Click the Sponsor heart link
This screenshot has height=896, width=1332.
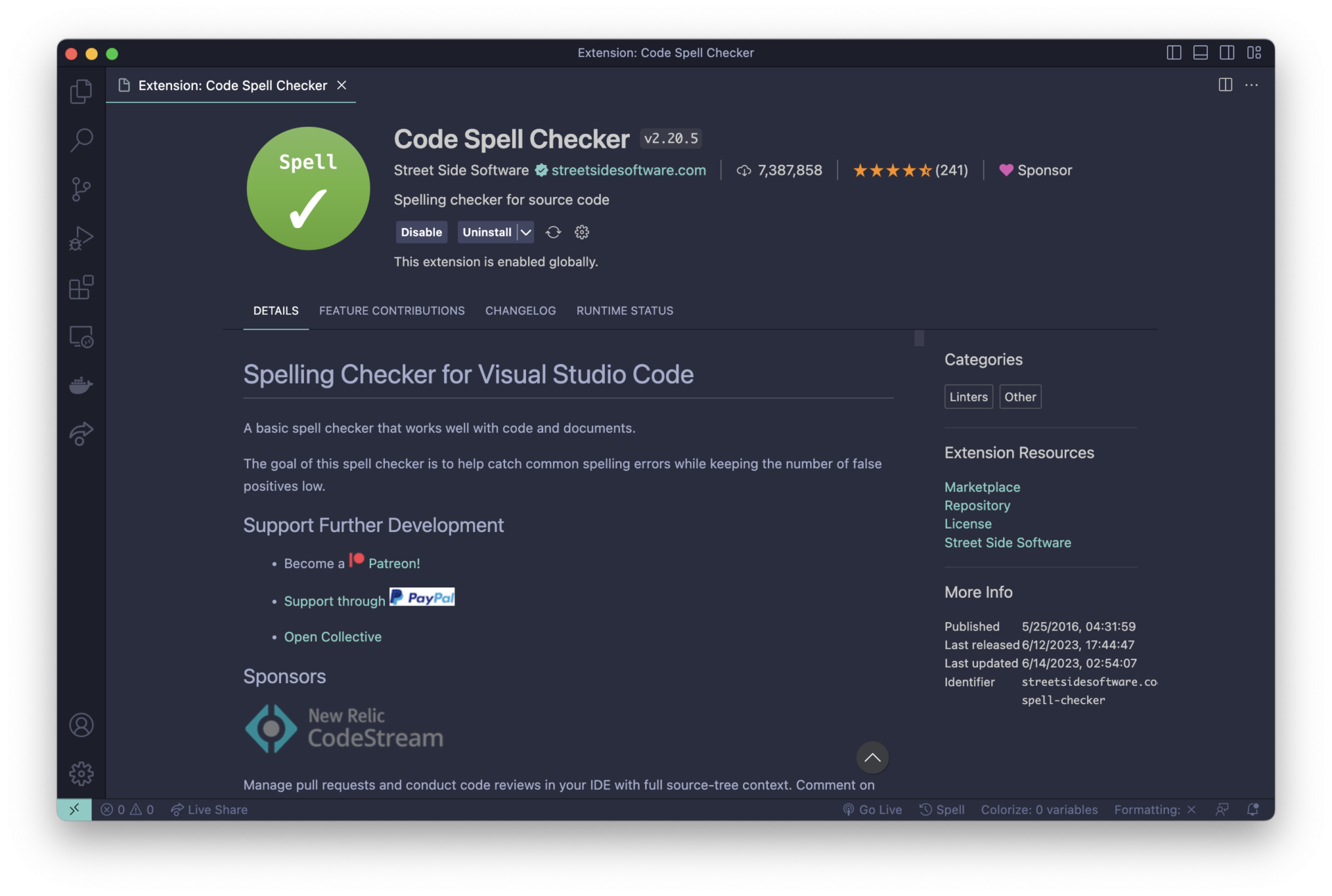click(x=1035, y=171)
